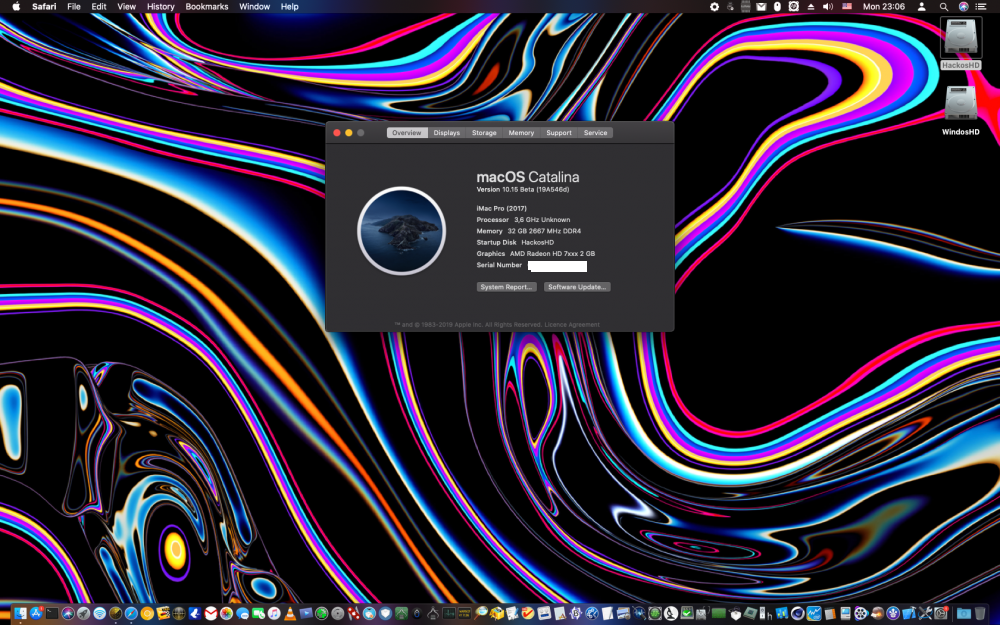Open Finder from the Dock

20,614
